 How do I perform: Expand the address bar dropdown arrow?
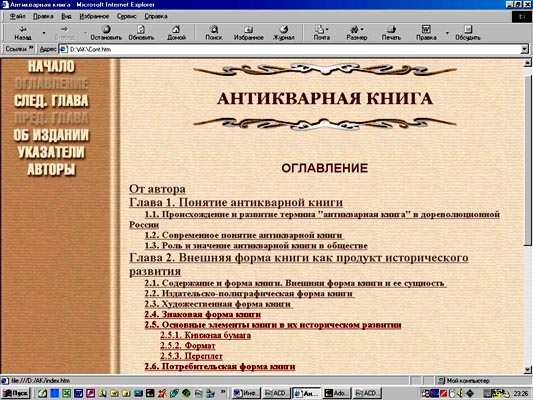525,49
